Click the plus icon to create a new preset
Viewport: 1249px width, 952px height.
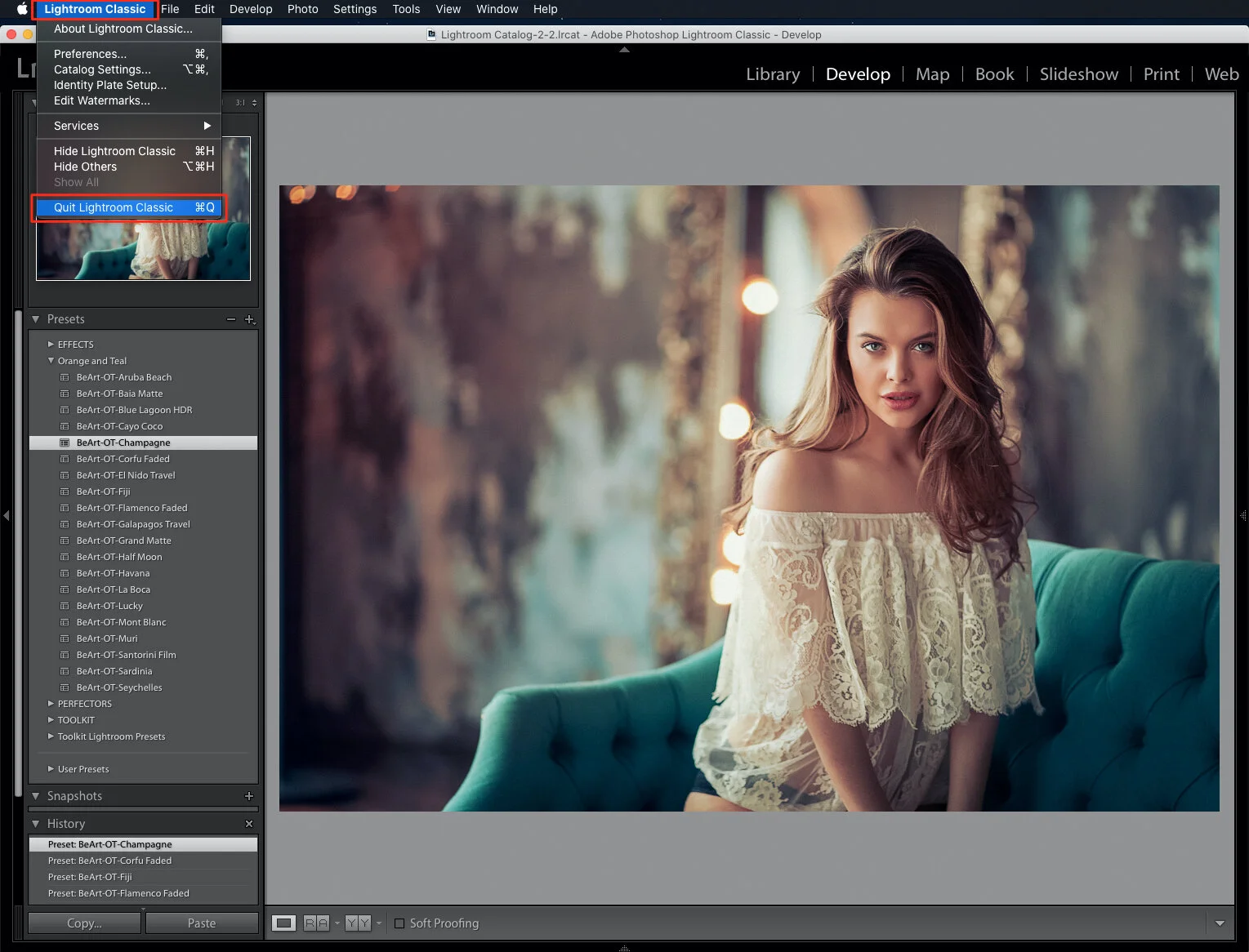click(250, 319)
